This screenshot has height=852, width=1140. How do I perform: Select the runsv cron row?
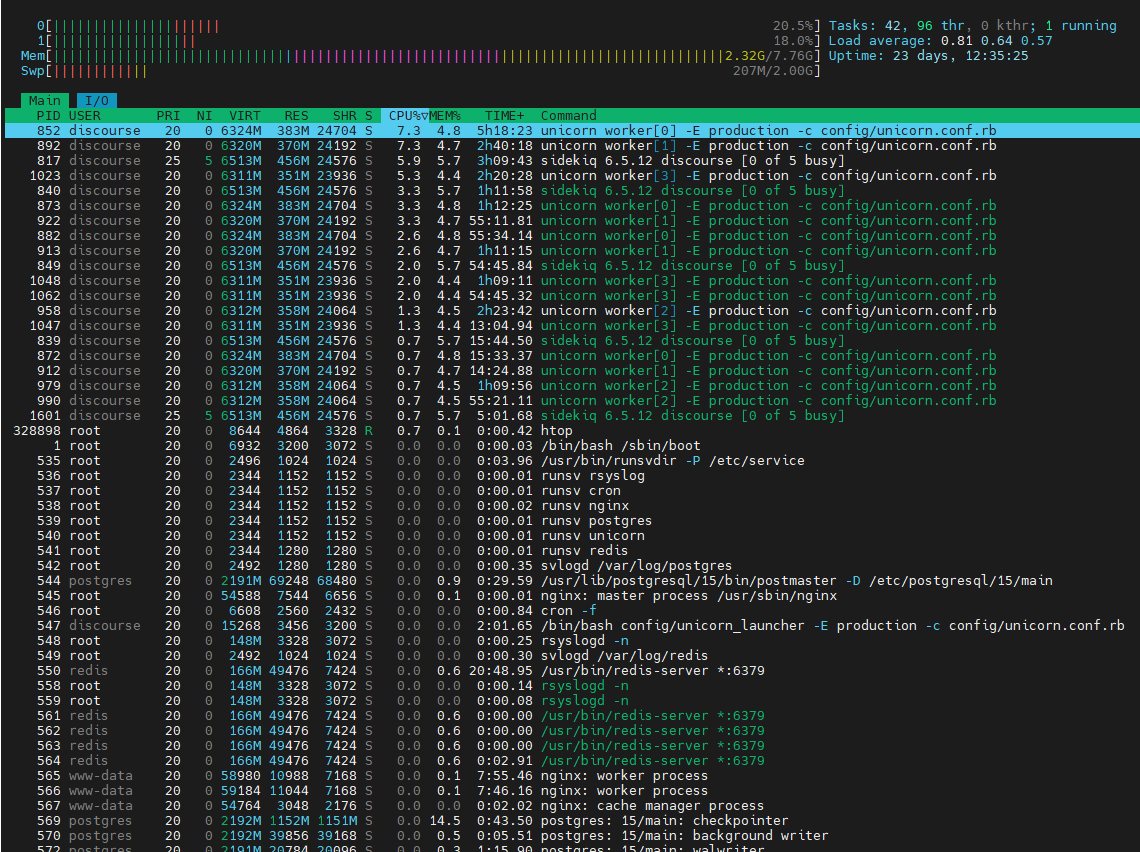coord(570,491)
